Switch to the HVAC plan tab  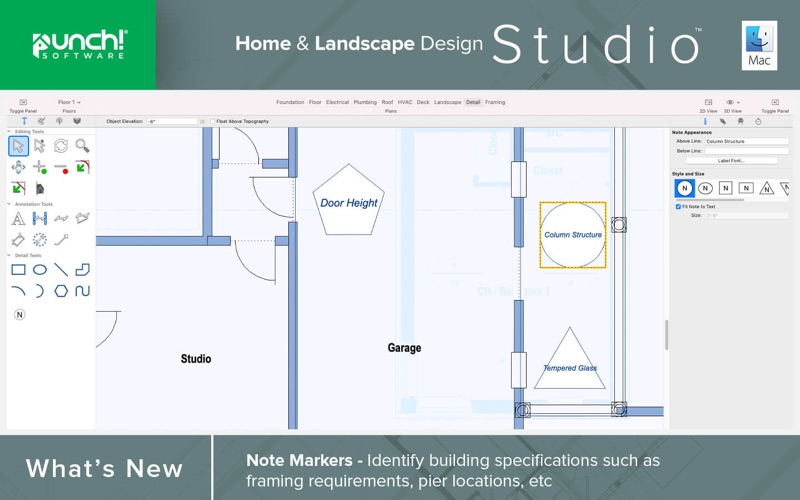click(x=405, y=102)
